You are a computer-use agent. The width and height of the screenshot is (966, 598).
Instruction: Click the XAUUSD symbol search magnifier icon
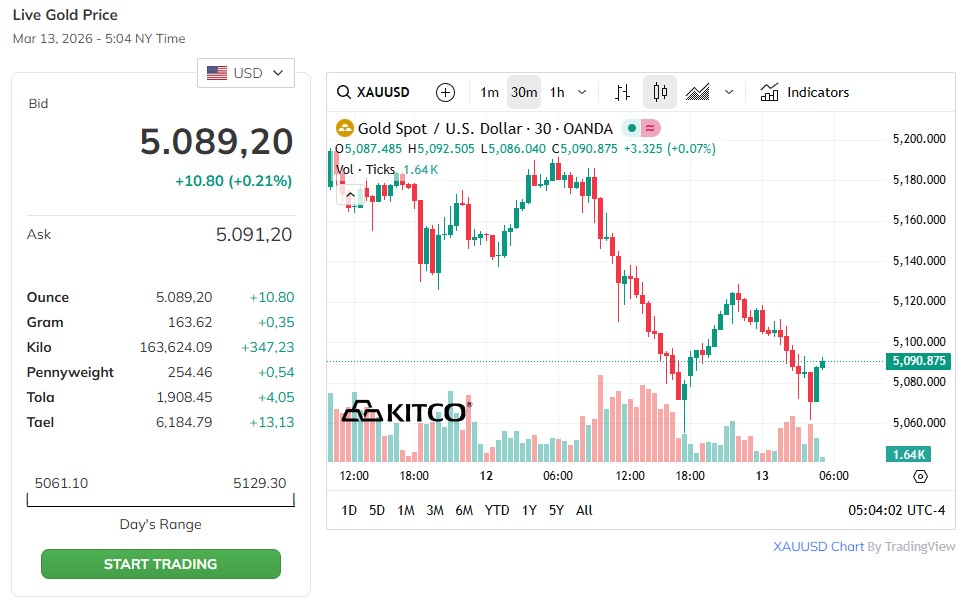tap(344, 92)
